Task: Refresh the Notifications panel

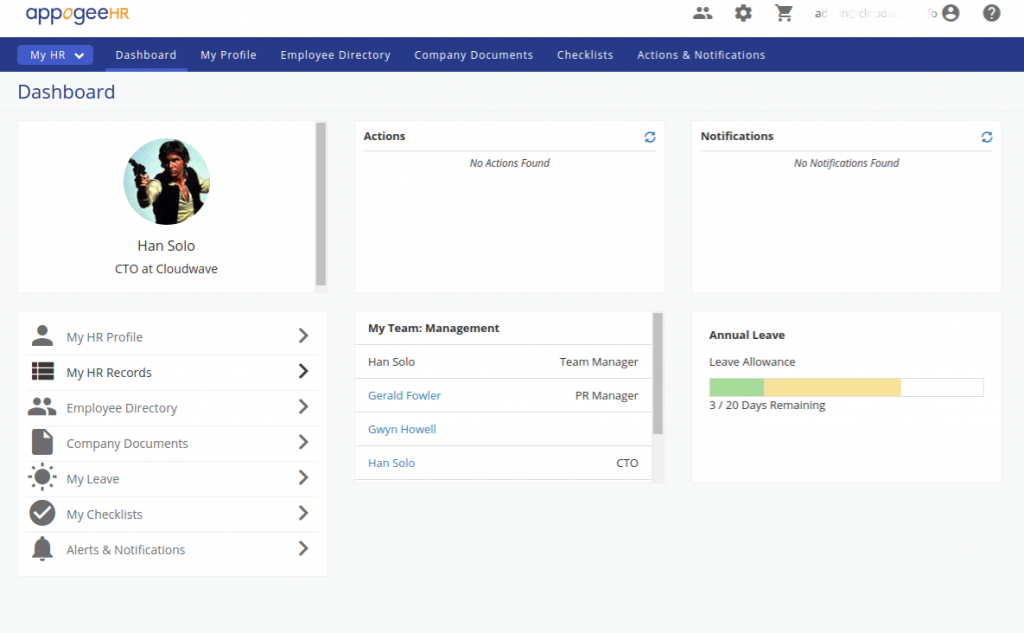Action: coord(987,136)
